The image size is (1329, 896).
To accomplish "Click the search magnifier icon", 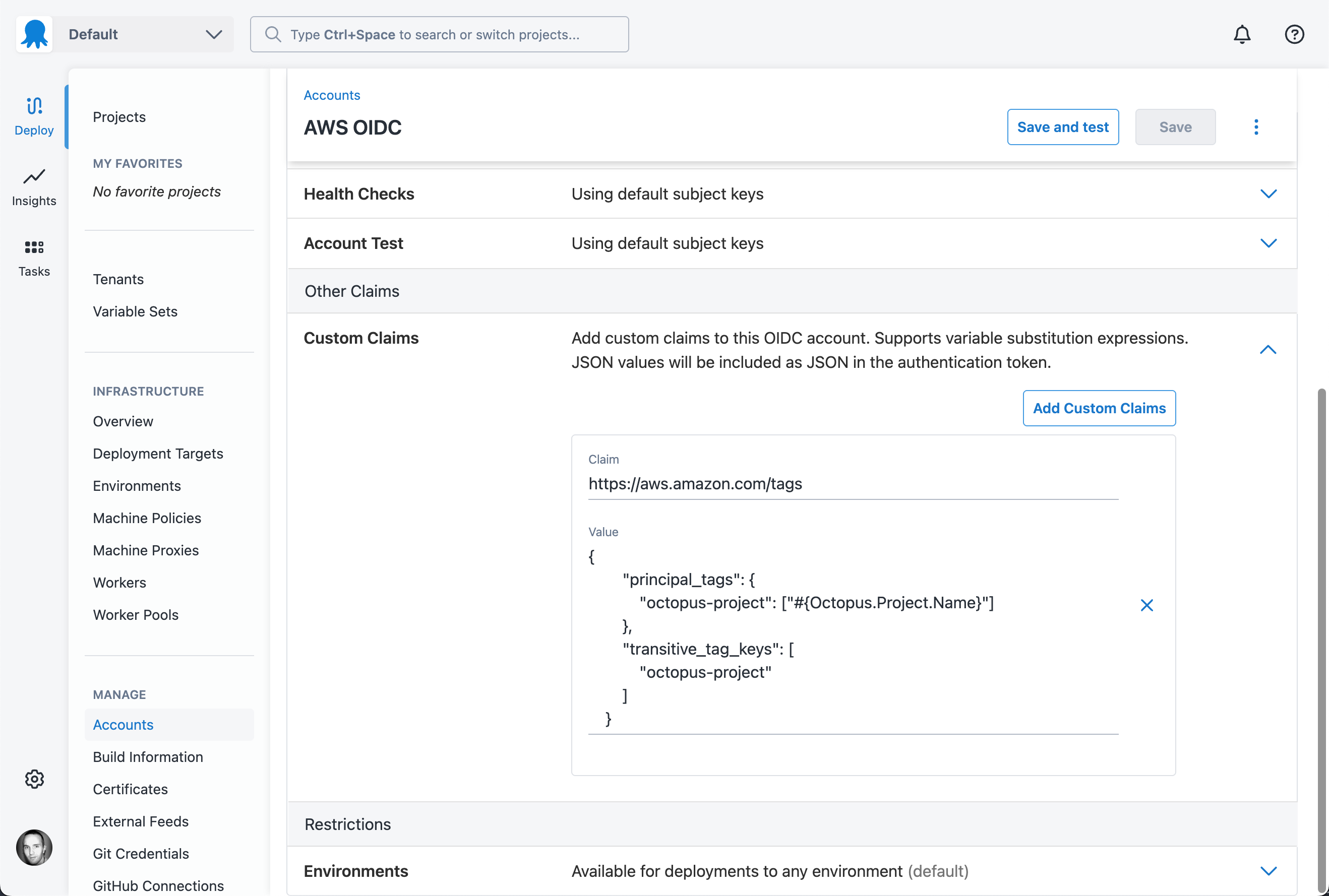I will click(273, 34).
